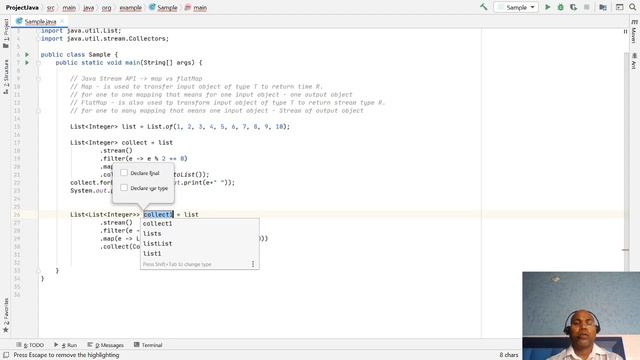640x360 pixels.
Task: Run with coverage using the shield icon
Action: [x=573, y=7]
